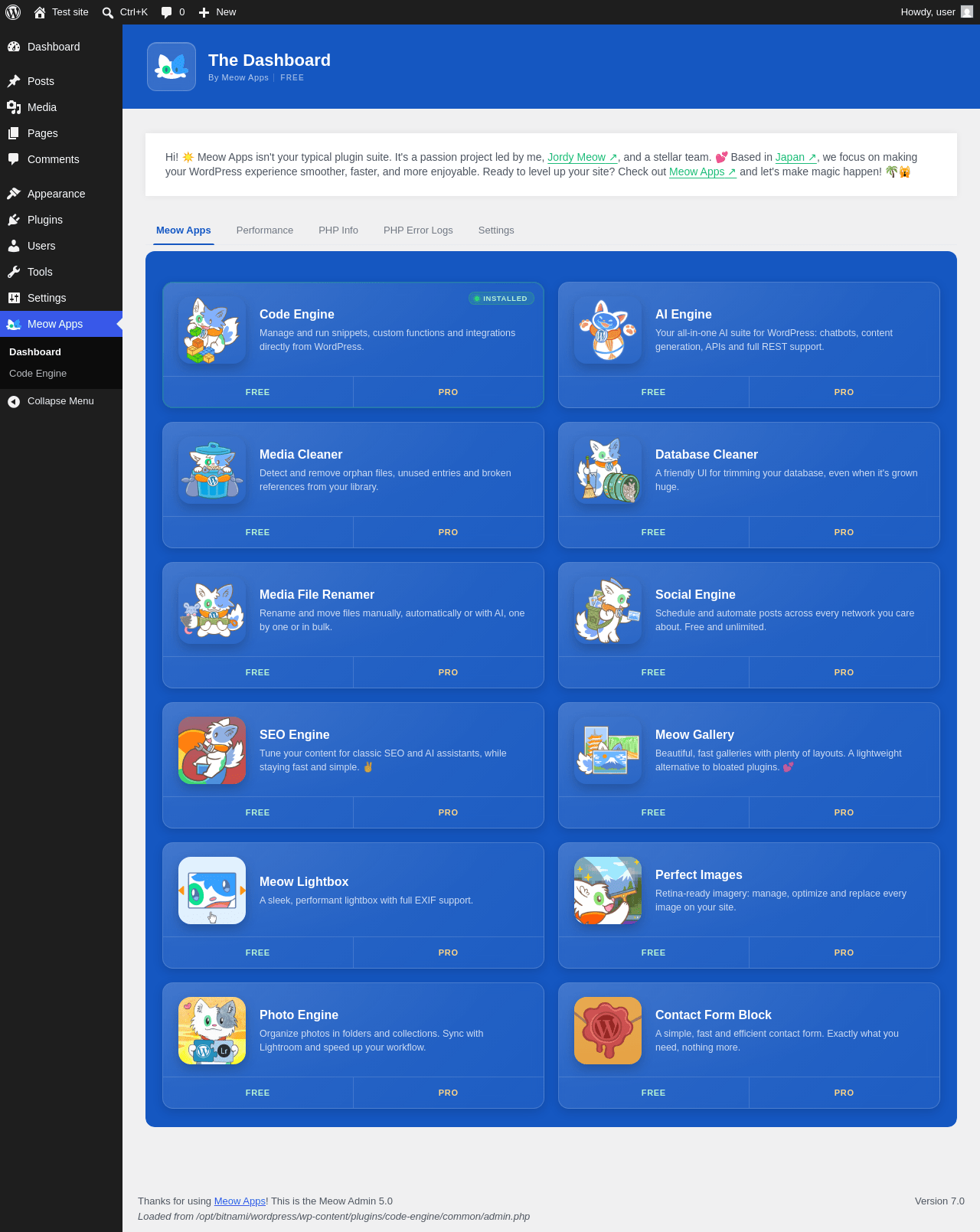Open the PHP Error Logs tab
The width and height of the screenshot is (980, 1232).
[x=418, y=230]
